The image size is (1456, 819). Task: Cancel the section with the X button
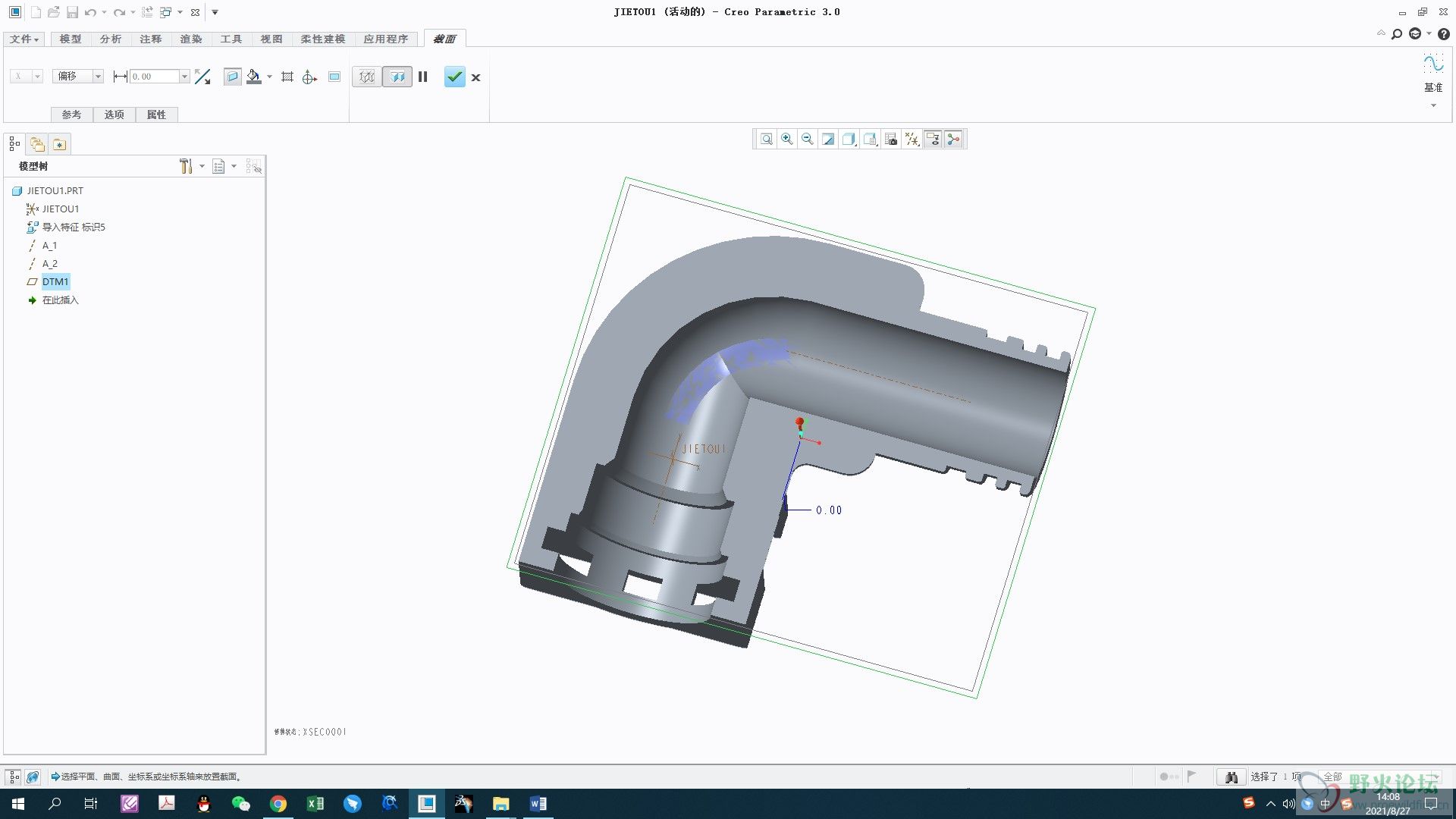pyautogui.click(x=476, y=77)
